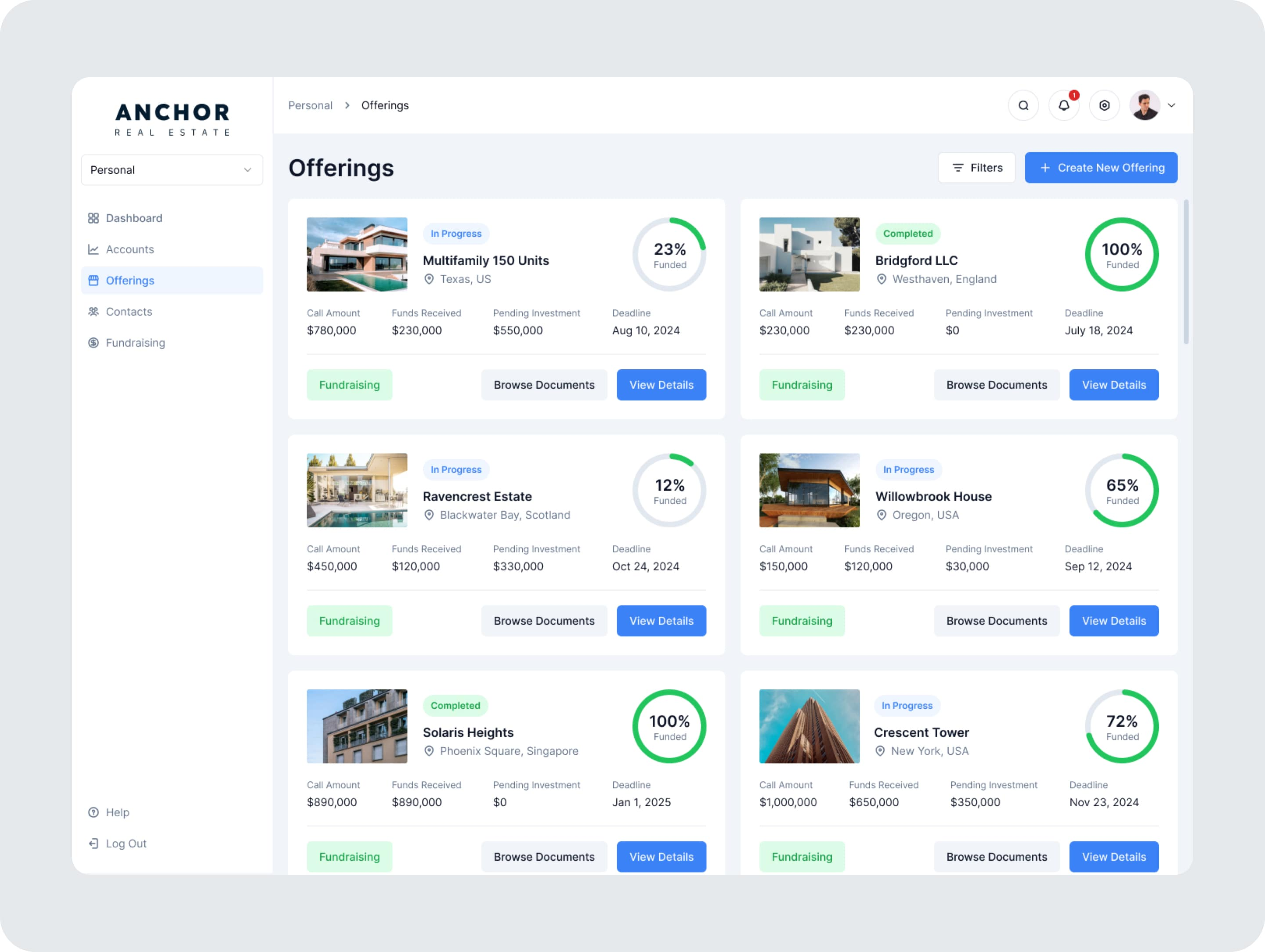Expand the profile menu chevron
Image resolution: width=1265 pixels, height=952 pixels.
[x=1171, y=105]
